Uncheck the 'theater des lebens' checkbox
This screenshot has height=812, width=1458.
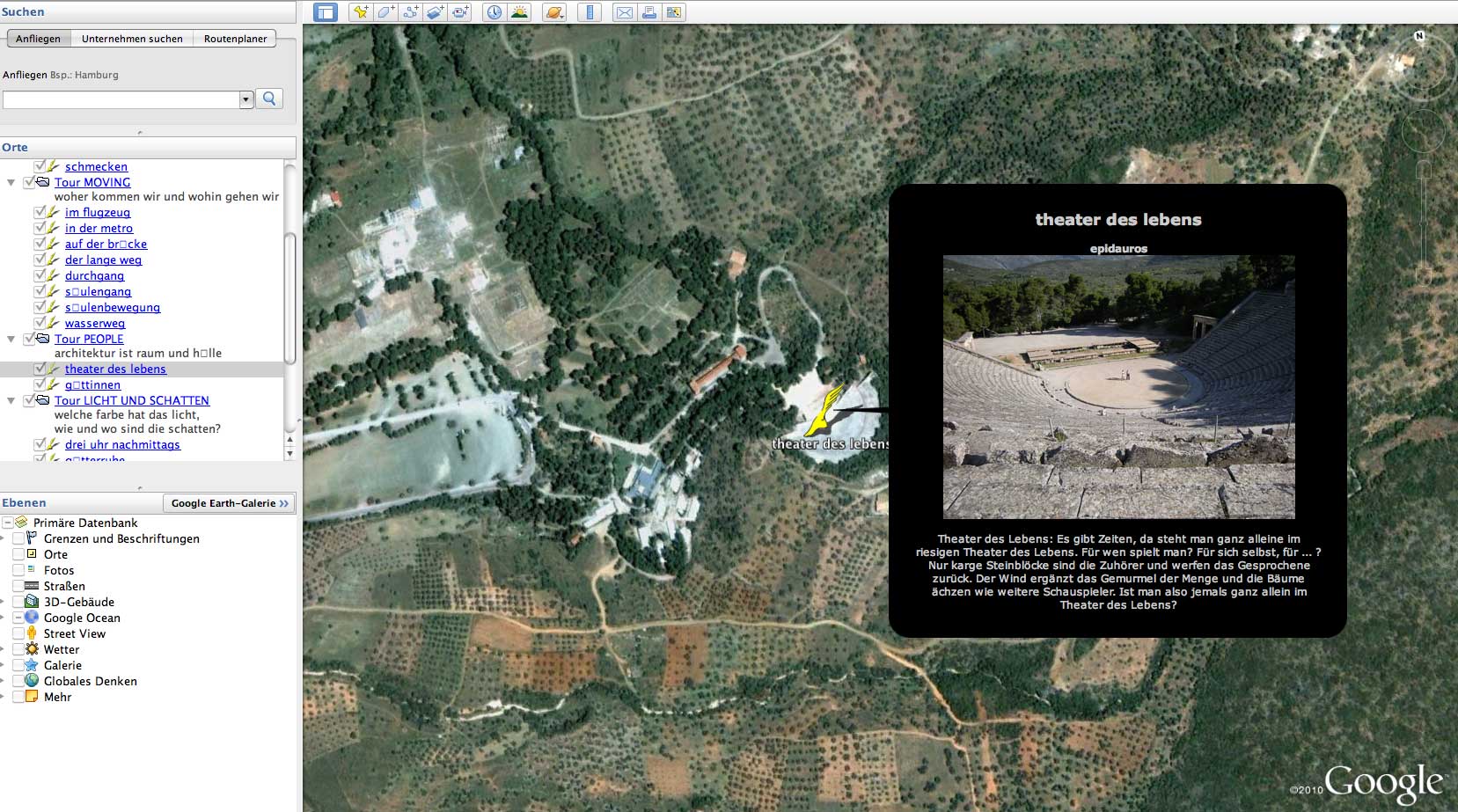40,369
